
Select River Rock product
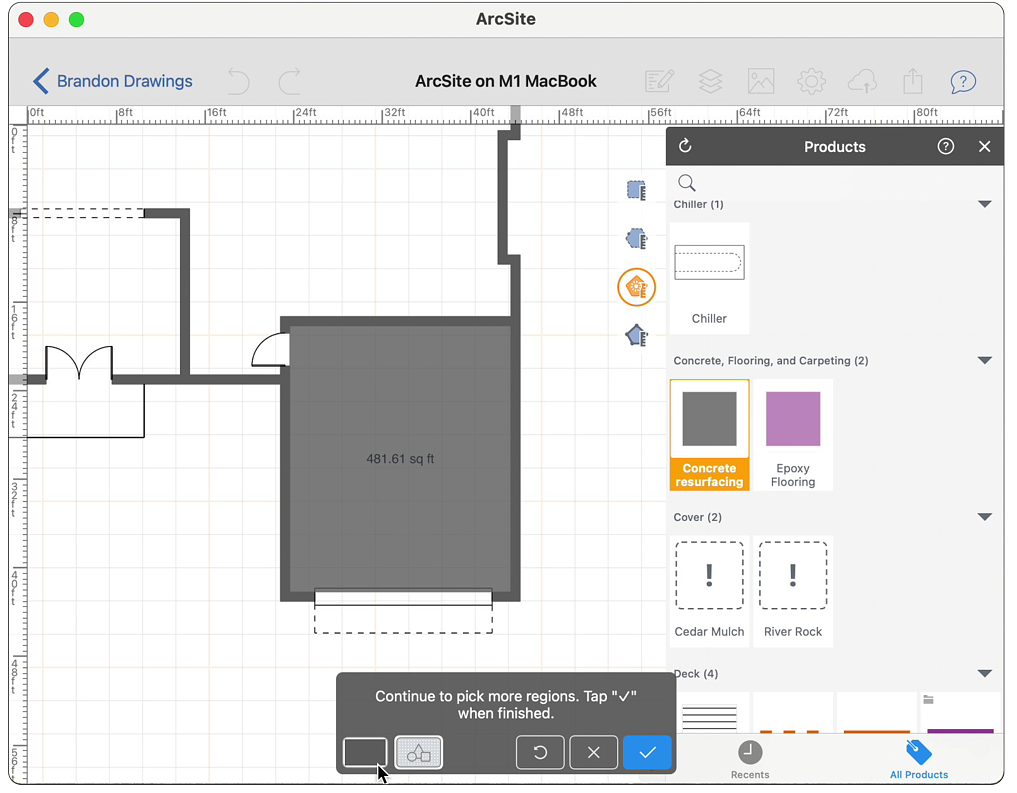[x=793, y=591]
